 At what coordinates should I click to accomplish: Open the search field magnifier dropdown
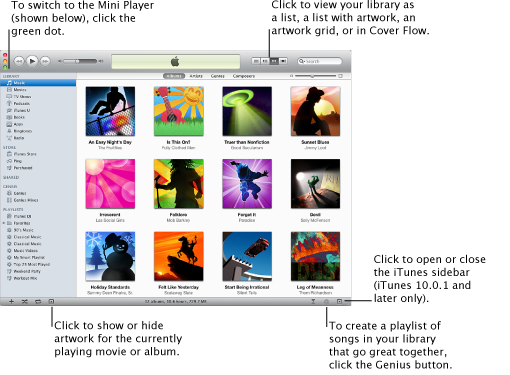(302, 61)
